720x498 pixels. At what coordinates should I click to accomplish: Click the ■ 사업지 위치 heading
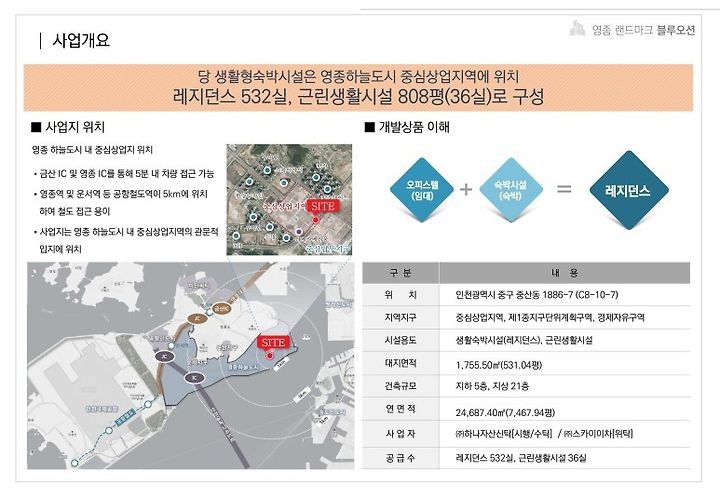click(x=68, y=127)
